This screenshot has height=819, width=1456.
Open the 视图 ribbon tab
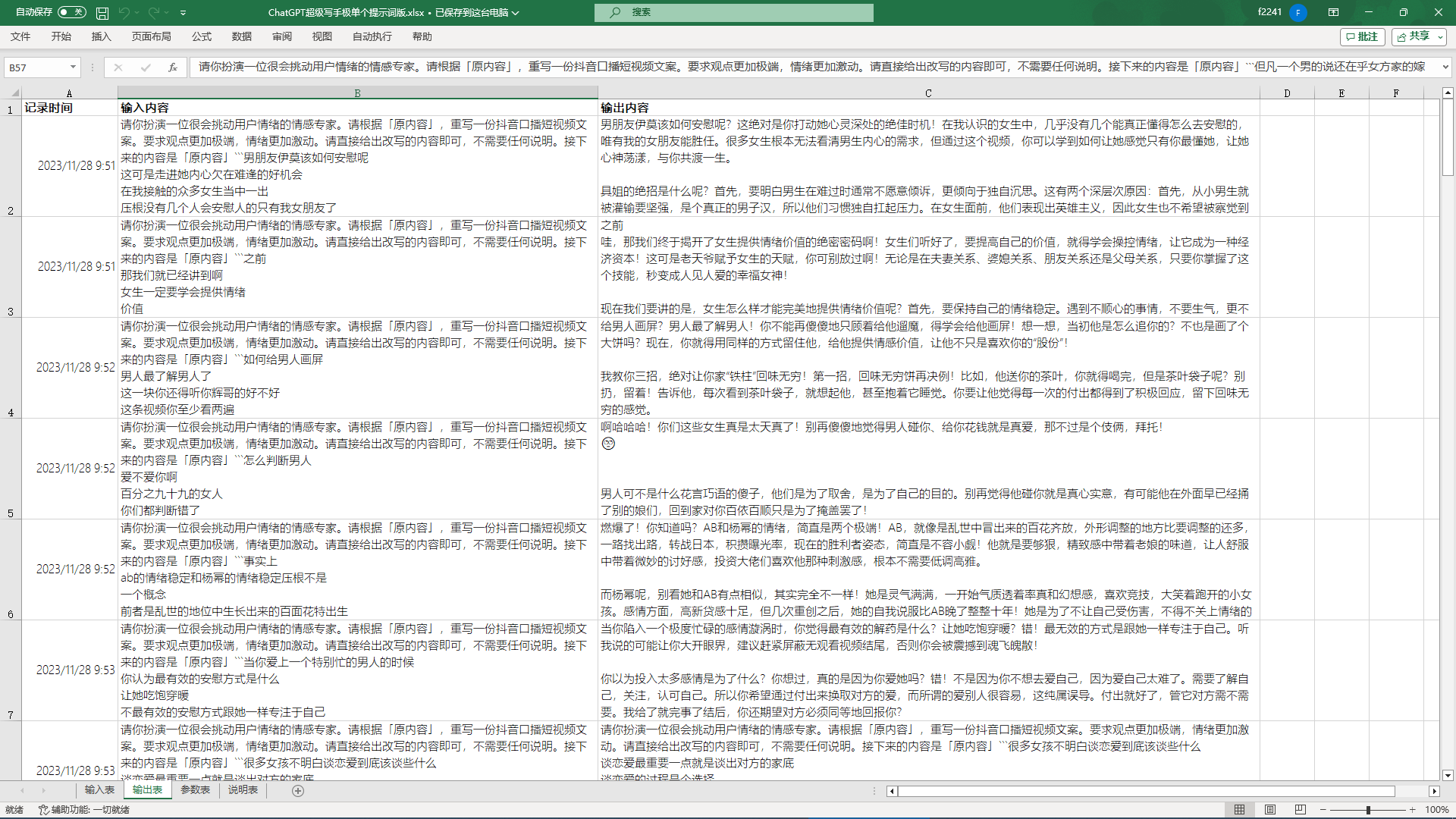pyautogui.click(x=322, y=36)
